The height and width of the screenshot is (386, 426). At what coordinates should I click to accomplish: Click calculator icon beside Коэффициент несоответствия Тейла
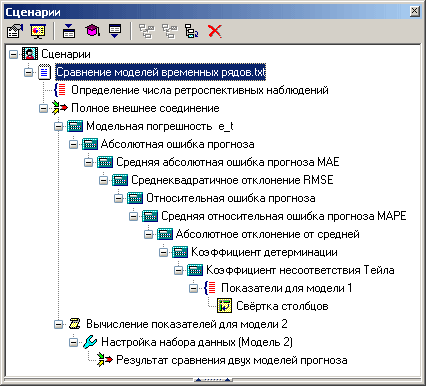click(195, 270)
